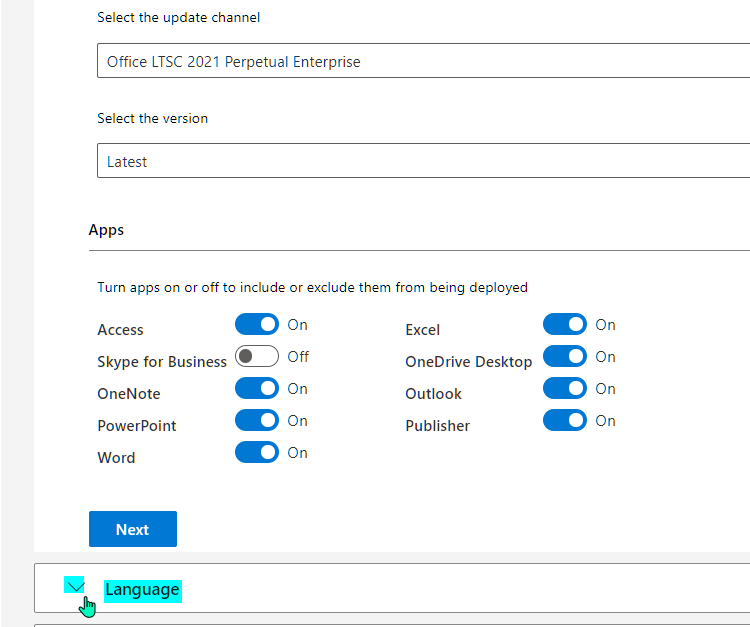Click the Skype for Business label
Image resolution: width=750 pixels, height=627 pixels.
[x=162, y=362]
